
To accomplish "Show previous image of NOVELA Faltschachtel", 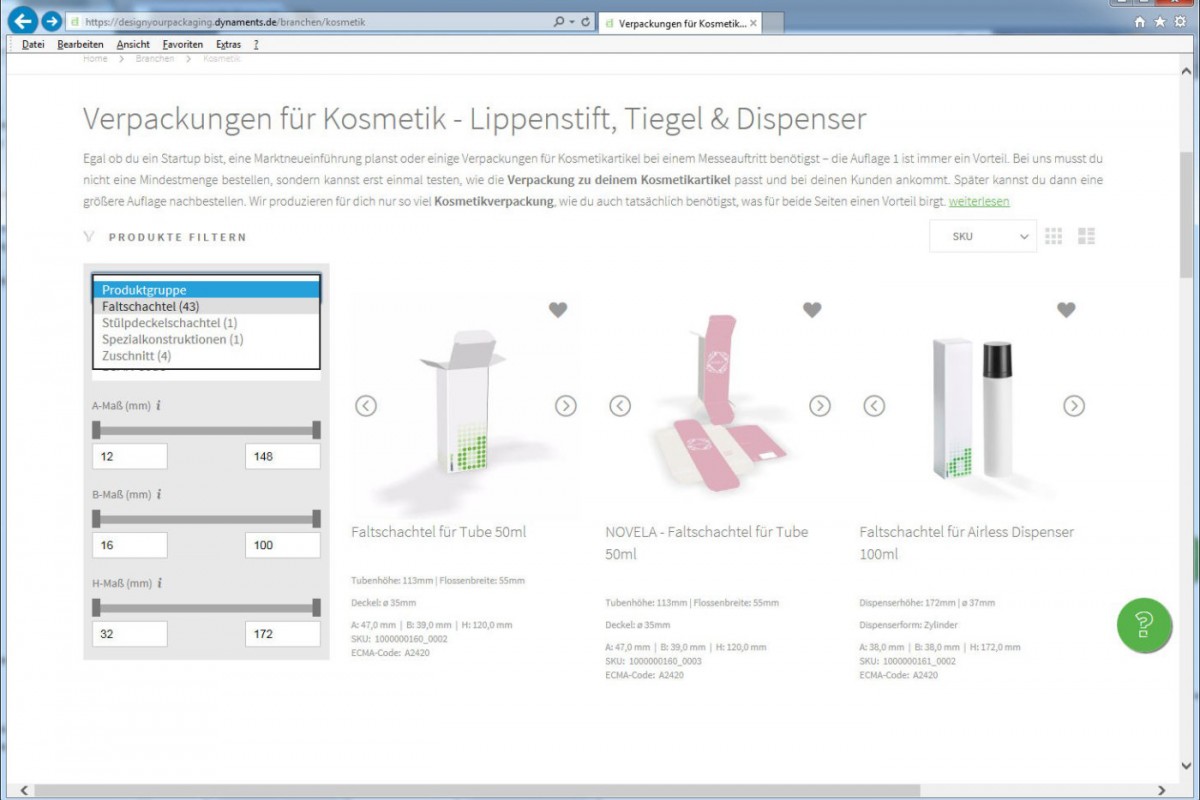I will (x=620, y=406).
